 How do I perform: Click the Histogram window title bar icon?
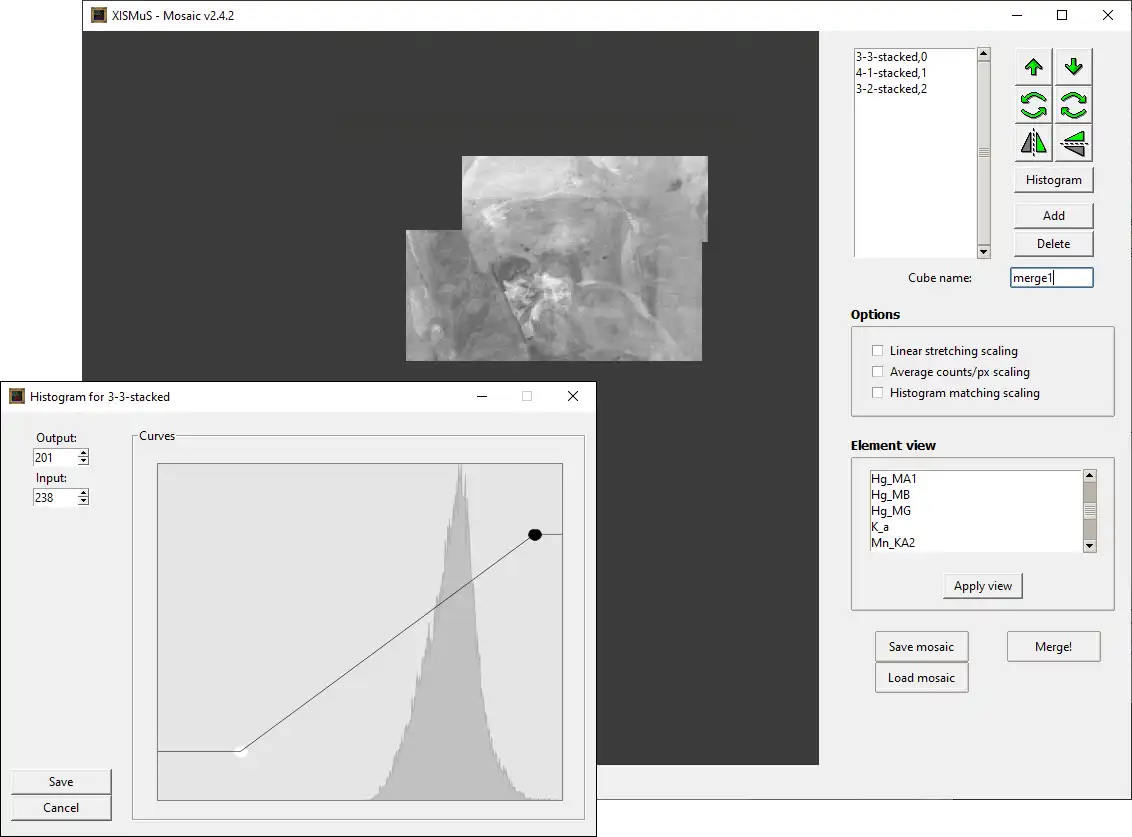coord(16,396)
